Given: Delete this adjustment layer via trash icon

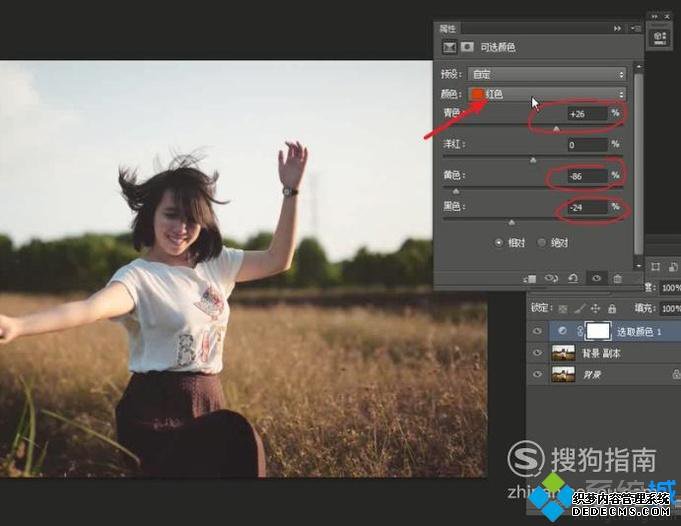Looking at the screenshot, I should pyautogui.click(x=617, y=279).
